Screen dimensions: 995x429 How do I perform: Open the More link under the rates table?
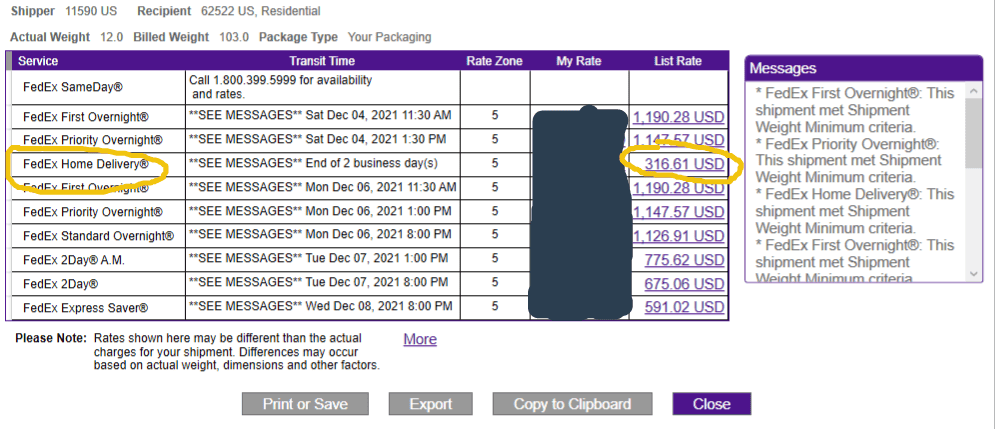[420, 340]
